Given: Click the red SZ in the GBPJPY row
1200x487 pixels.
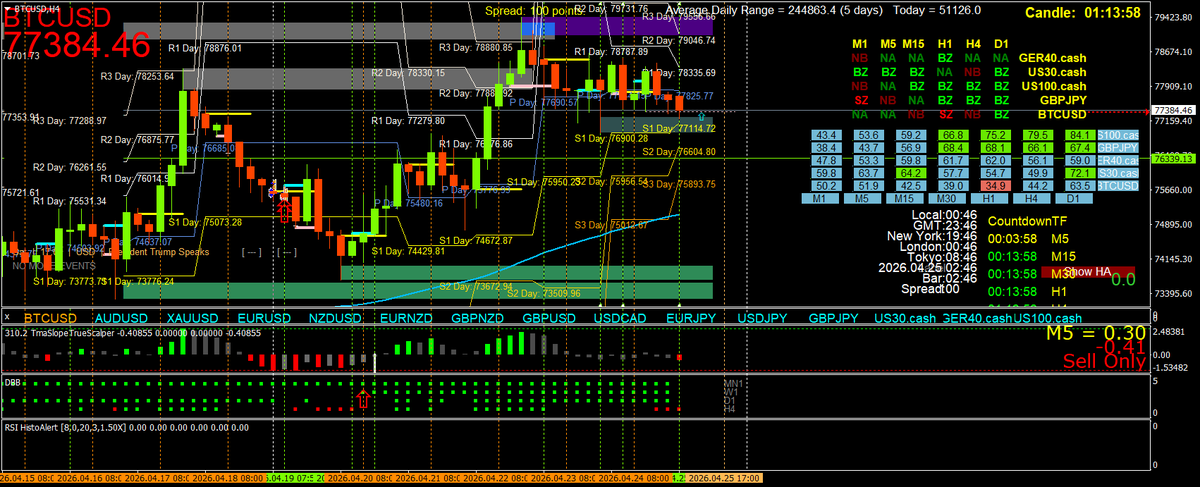Looking at the screenshot, I should pyautogui.click(x=859, y=100).
